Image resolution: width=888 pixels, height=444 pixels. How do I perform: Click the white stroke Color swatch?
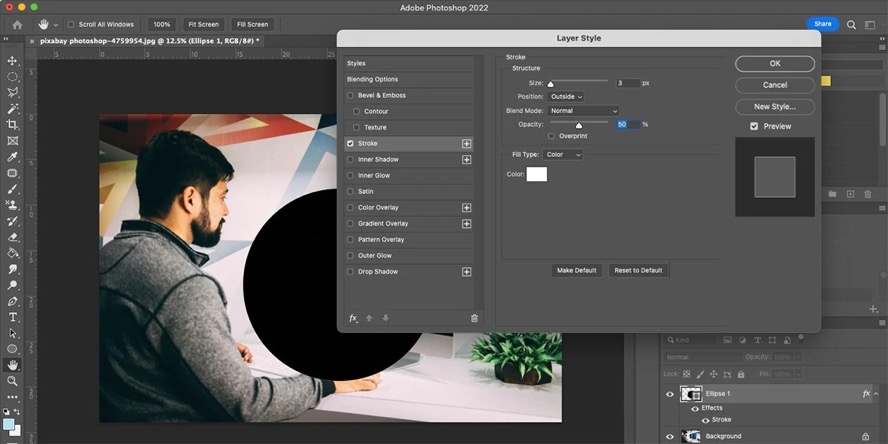click(537, 174)
